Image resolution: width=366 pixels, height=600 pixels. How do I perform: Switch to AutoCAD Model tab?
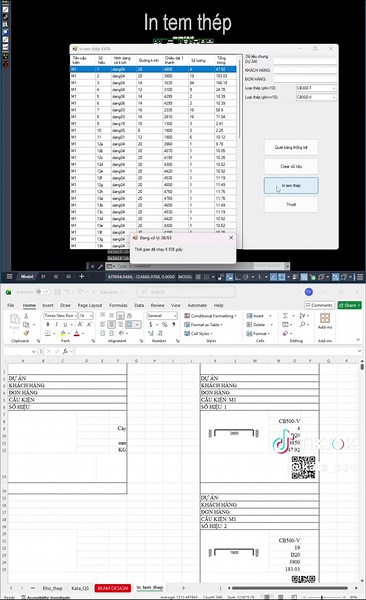pos(27,276)
